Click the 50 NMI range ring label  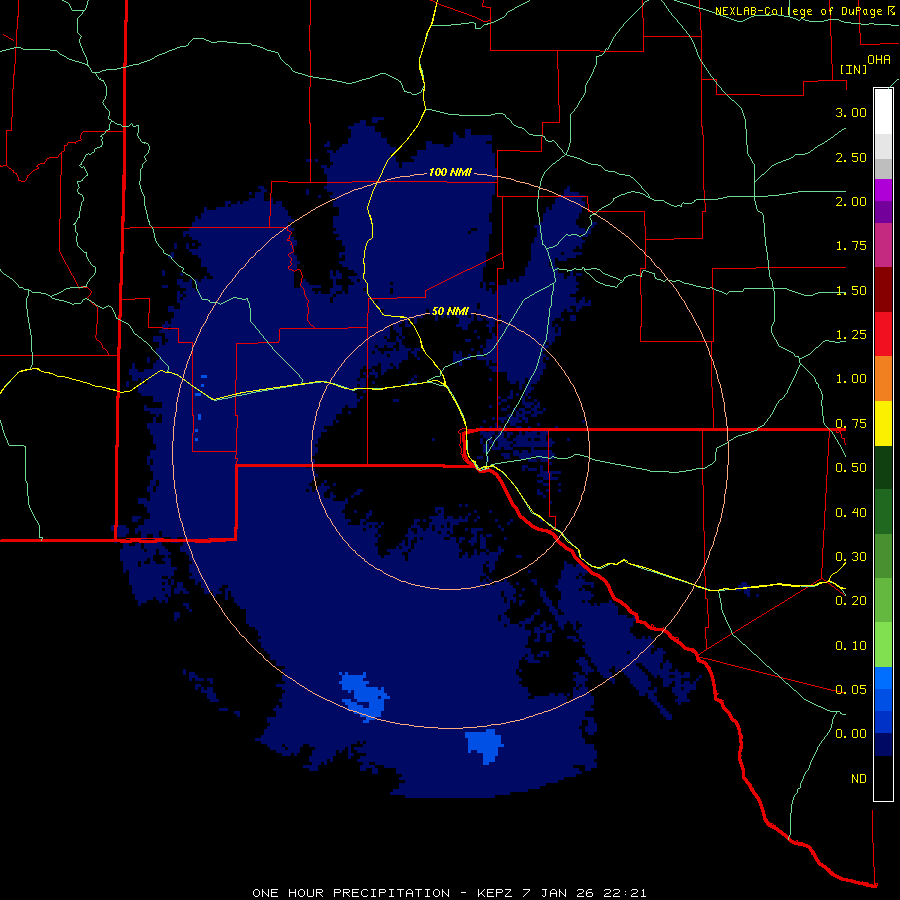pos(450,311)
